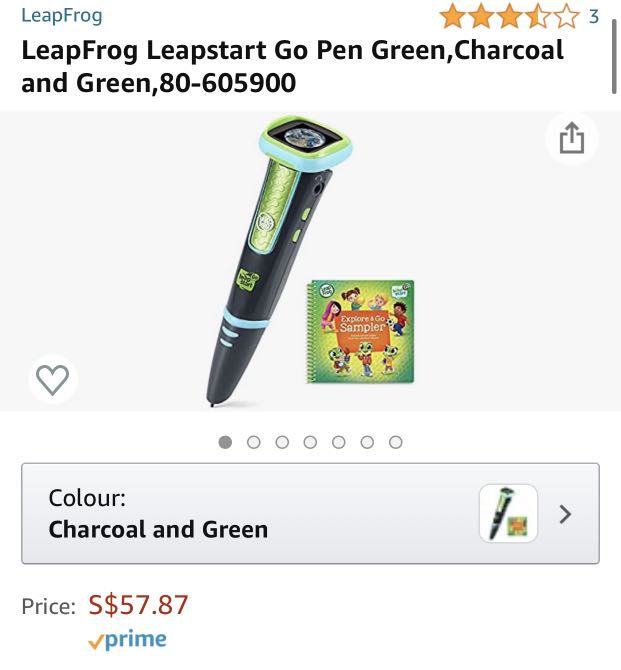Tap the share icon on product image
The height and width of the screenshot is (670, 621).
pyautogui.click(x=572, y=138)
